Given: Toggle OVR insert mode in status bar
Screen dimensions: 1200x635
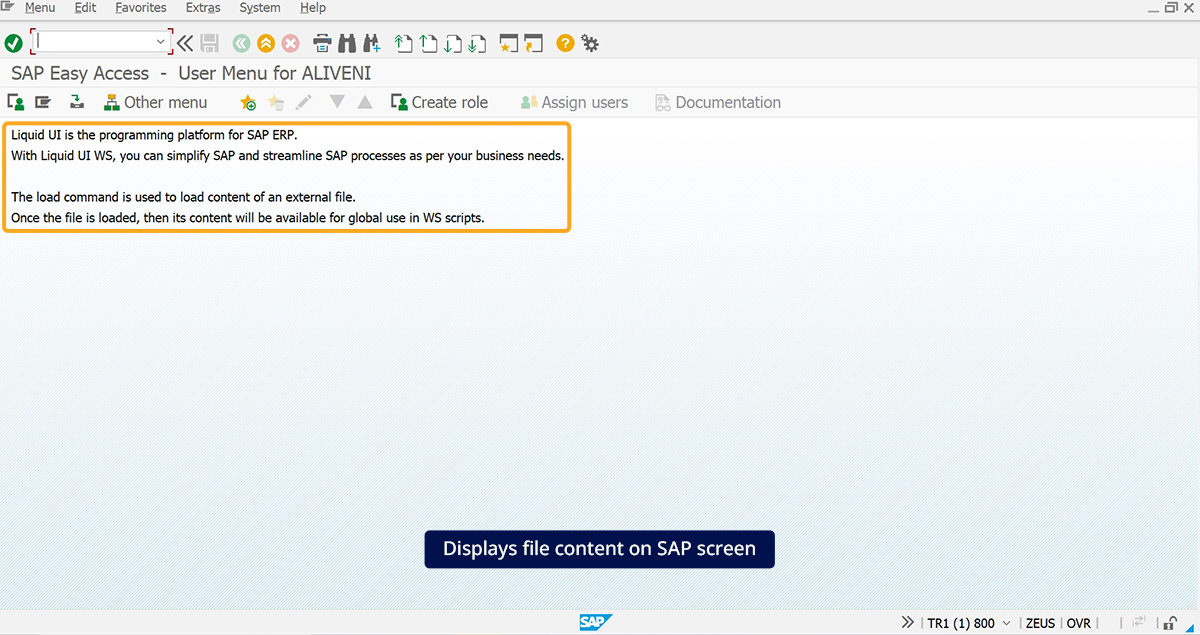Looking at the screenshot, I should coord(1078,623).
